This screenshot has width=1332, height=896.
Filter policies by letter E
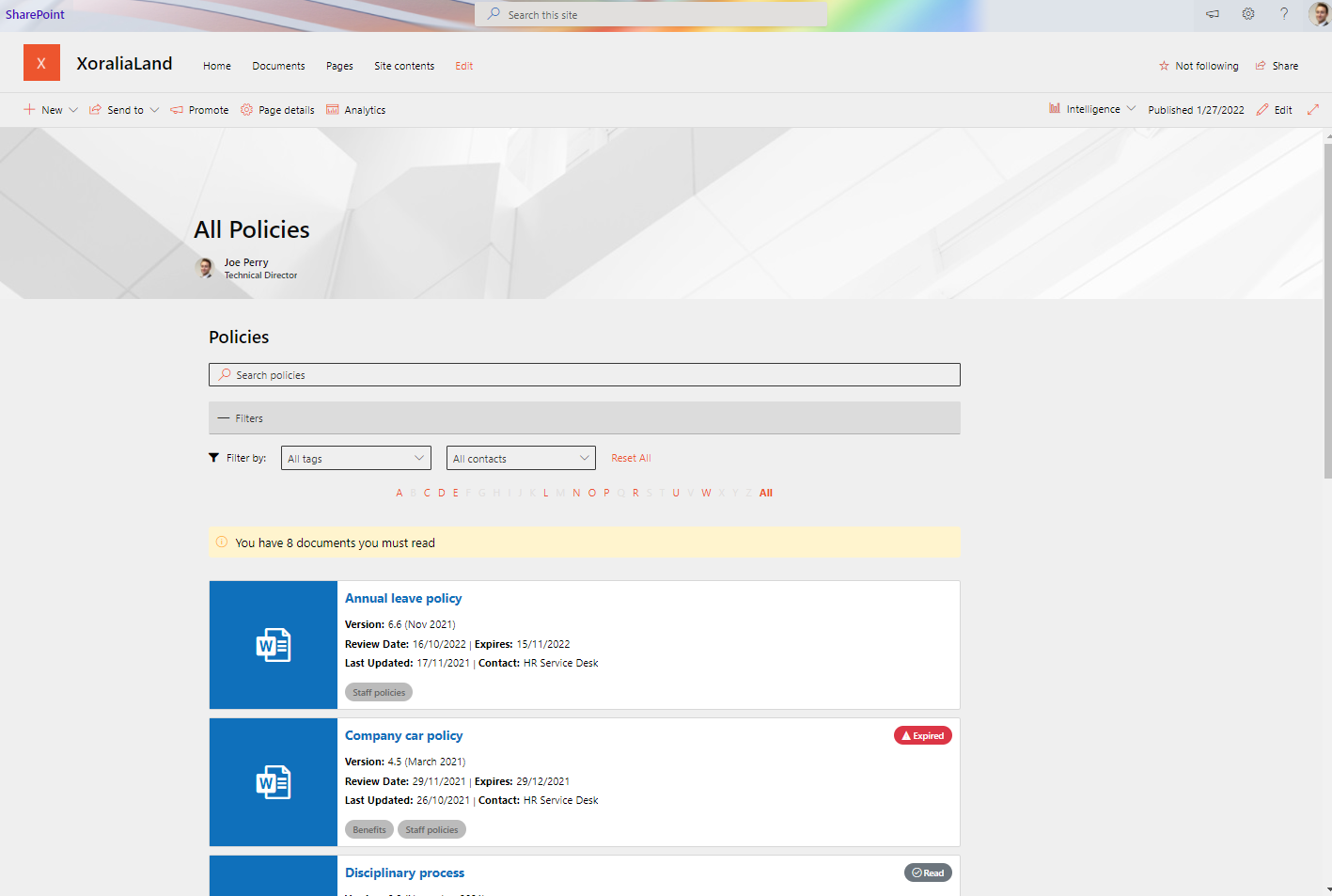tap(456, 493)
